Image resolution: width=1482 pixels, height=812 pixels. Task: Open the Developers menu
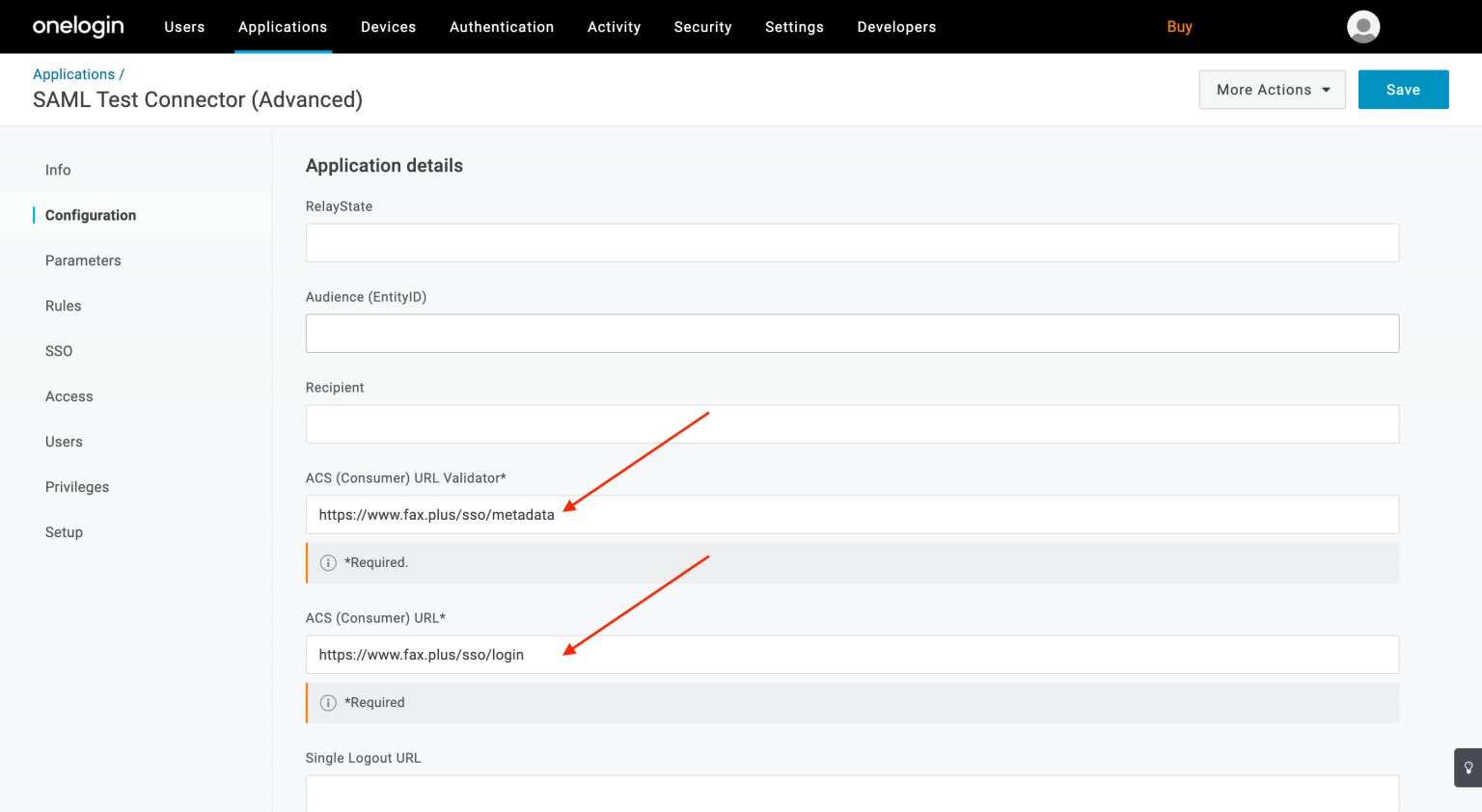pyautogui.click(x=896, y=27)
